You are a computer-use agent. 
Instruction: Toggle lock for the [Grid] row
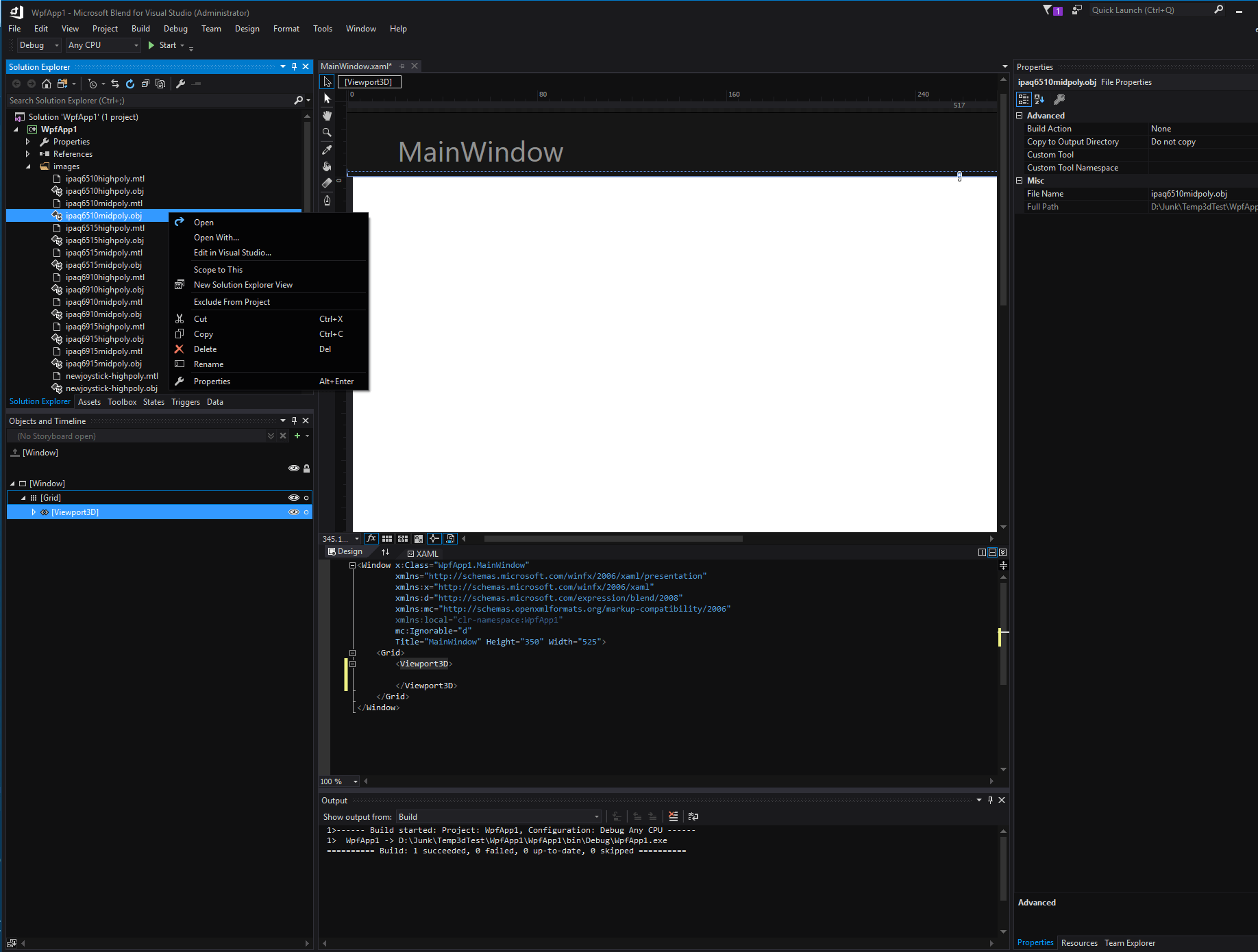306,498
